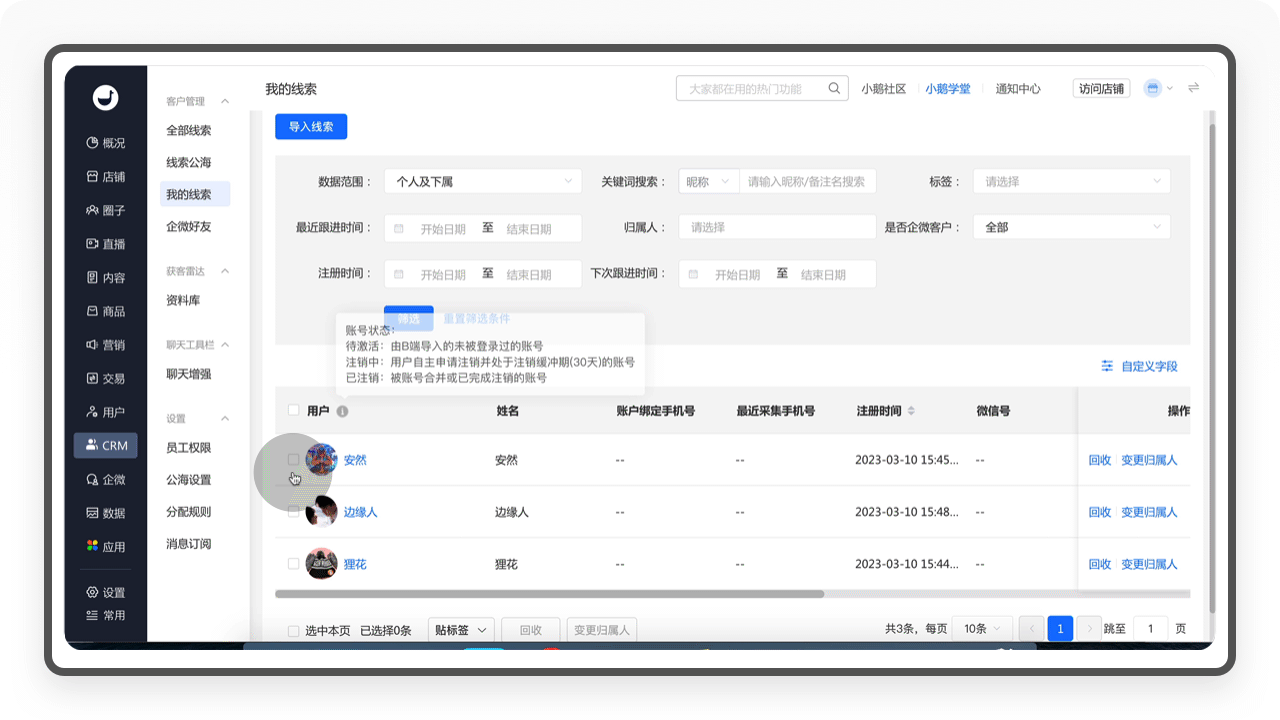
Task: Focus the 归属人 select field
Action: pos(777,228)
